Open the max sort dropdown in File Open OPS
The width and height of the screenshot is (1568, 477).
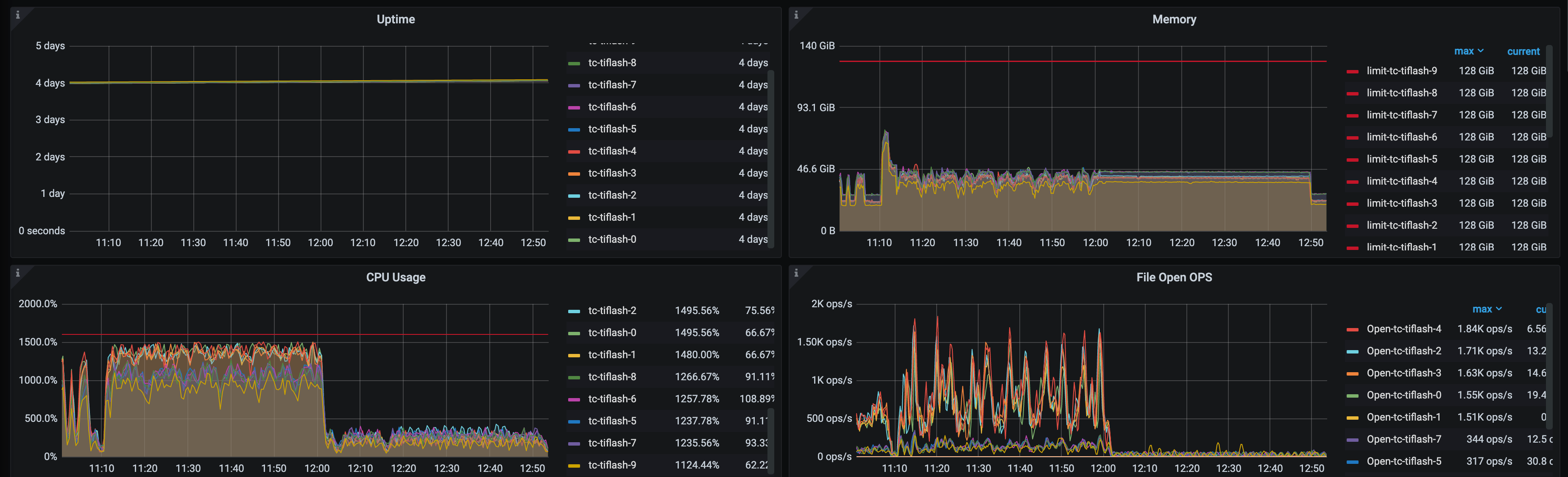(1487, 309)
